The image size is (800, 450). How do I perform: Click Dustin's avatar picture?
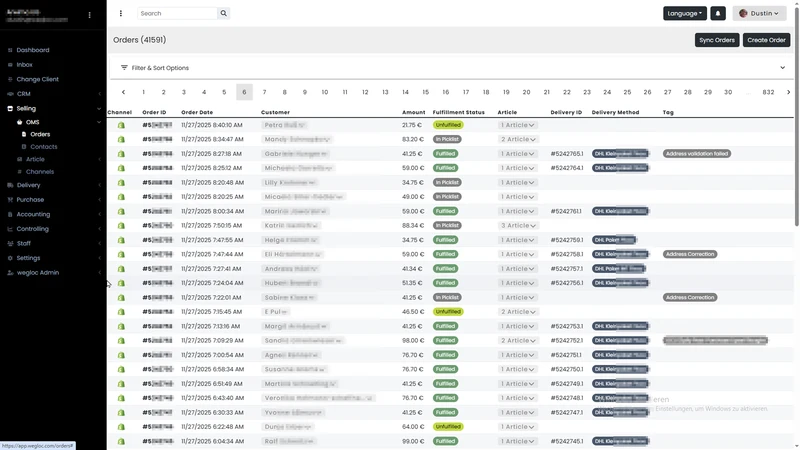click(743, 13)
